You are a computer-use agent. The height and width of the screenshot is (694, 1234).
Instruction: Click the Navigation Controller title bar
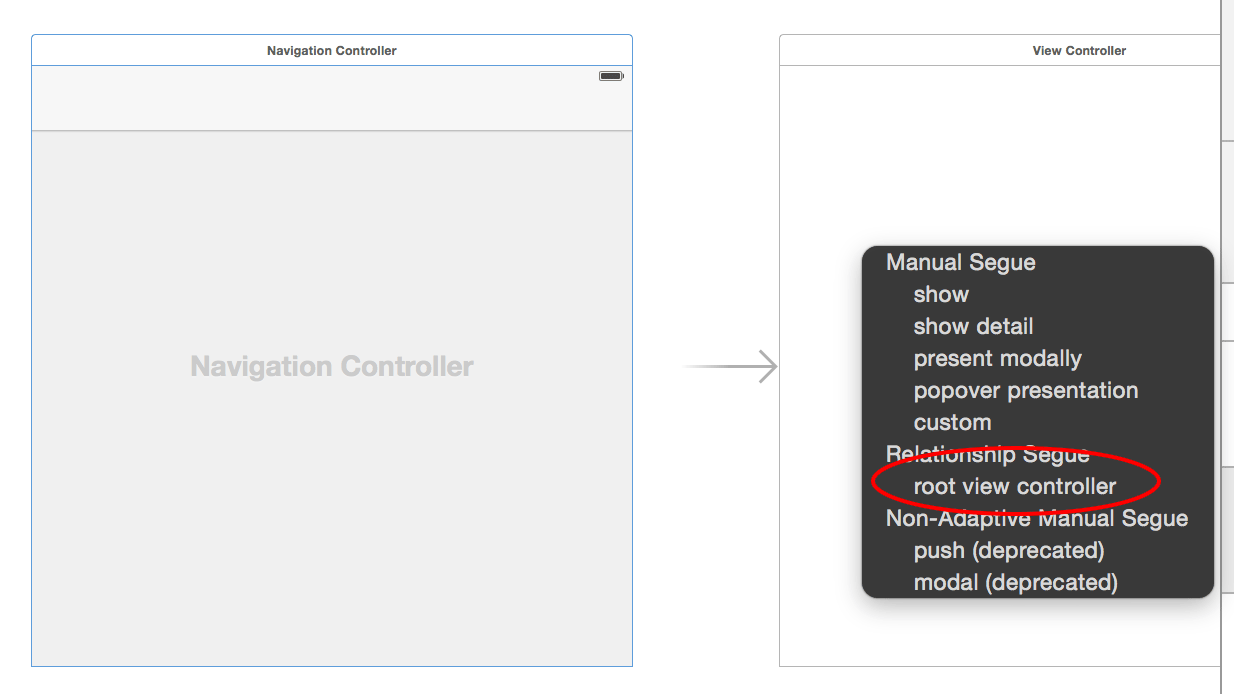(x=331, y=50)
